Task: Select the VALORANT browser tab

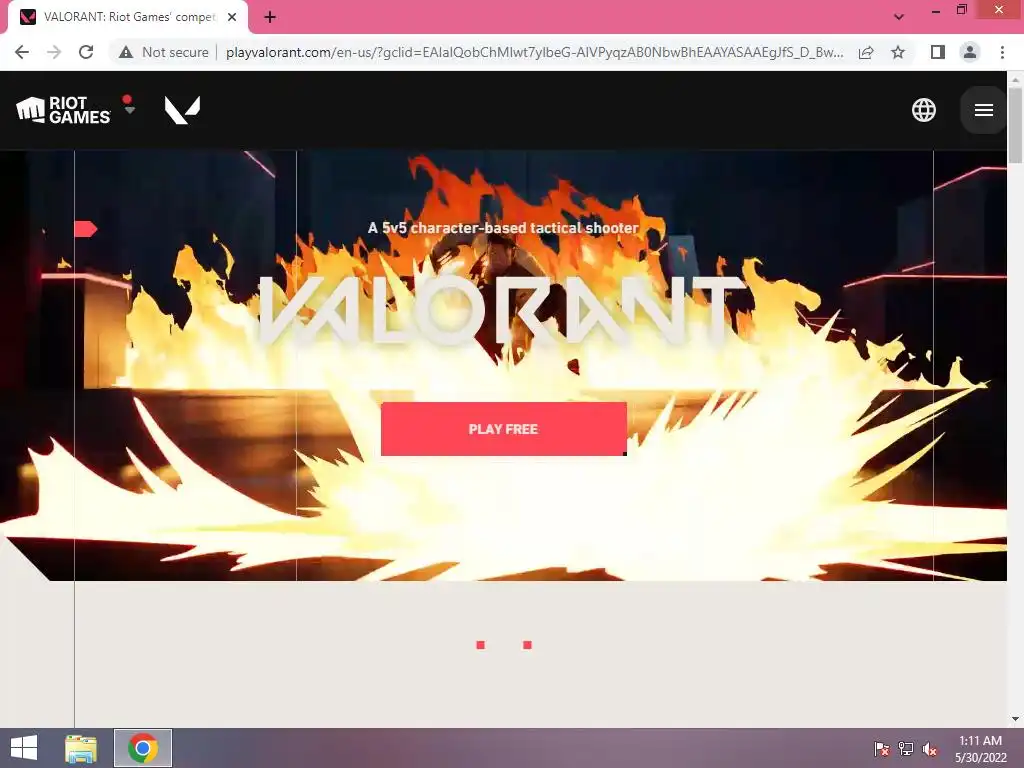Action: tap(128, 17)
